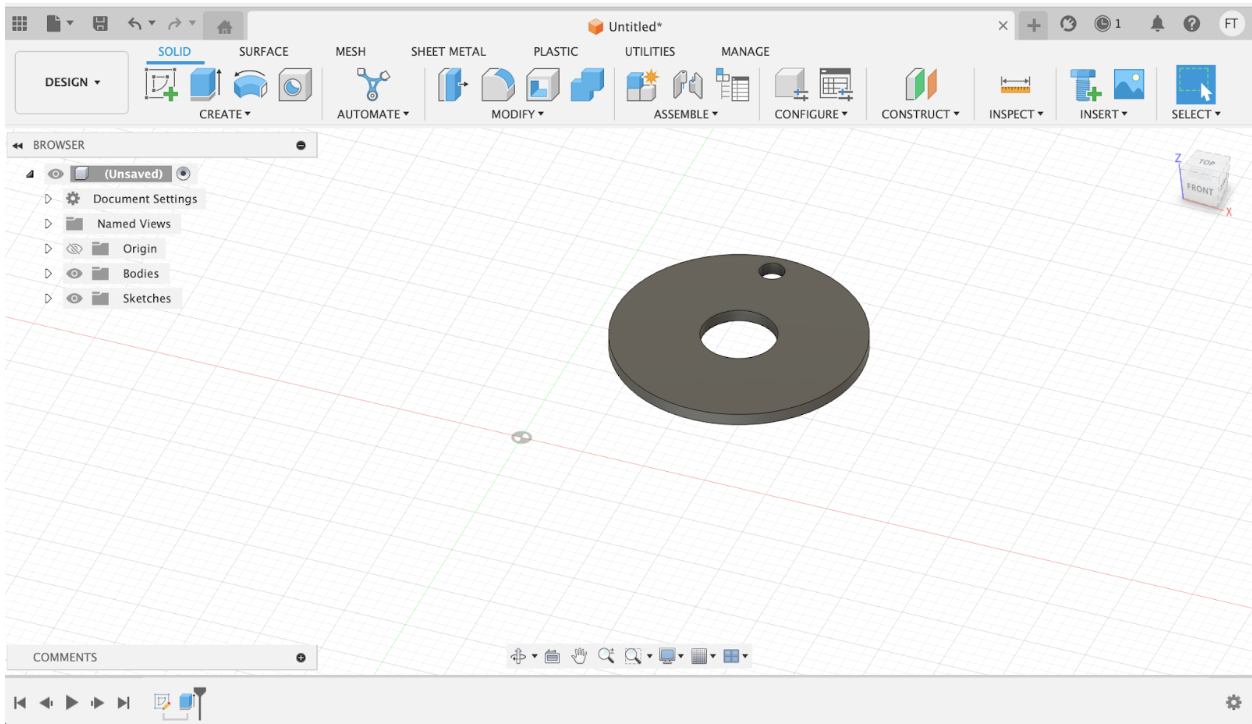The width and height of the screenshot is (1252, 724).
Task: Click the FRONT face of ViewCube
Action: 1199,189
